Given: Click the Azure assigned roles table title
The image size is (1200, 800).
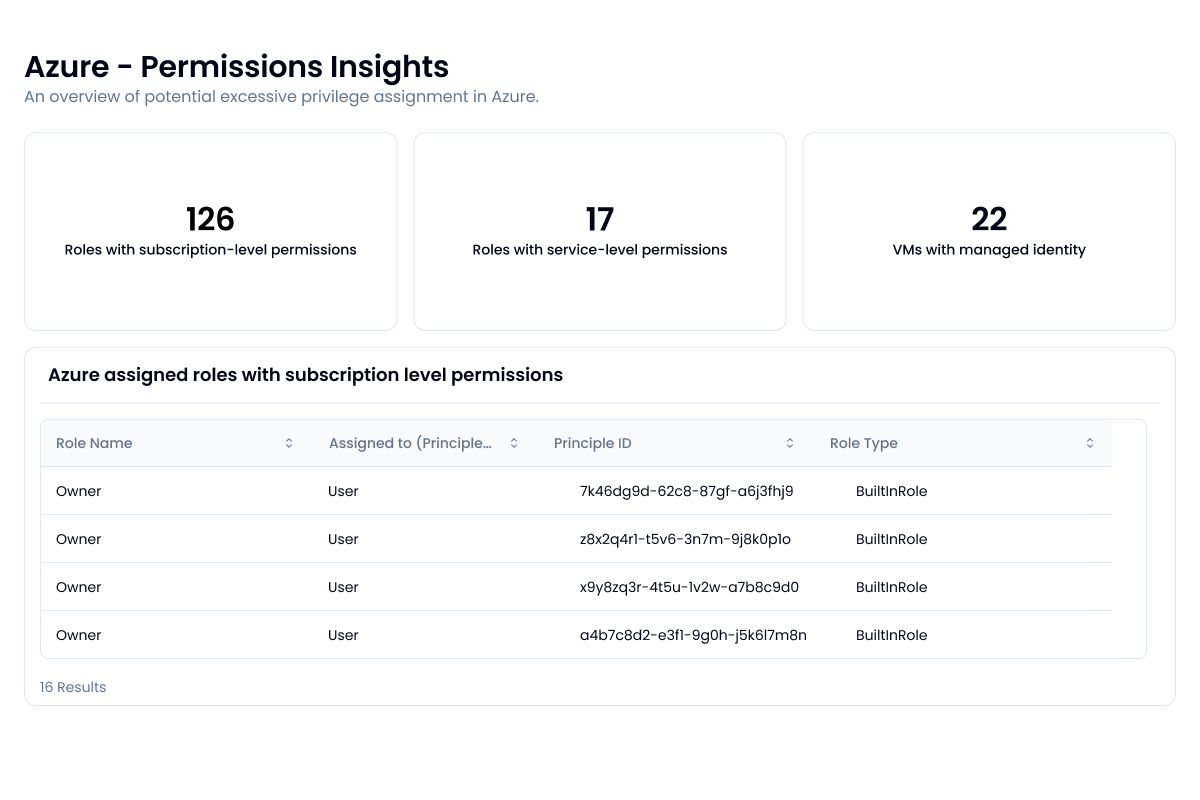Looking at the screenshot, I should 305,374.
